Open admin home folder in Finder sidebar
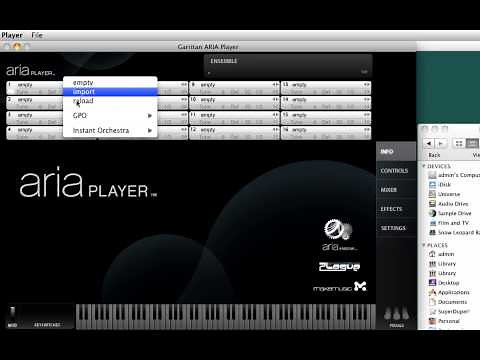480x360 pixels. [x=442, y=254]
